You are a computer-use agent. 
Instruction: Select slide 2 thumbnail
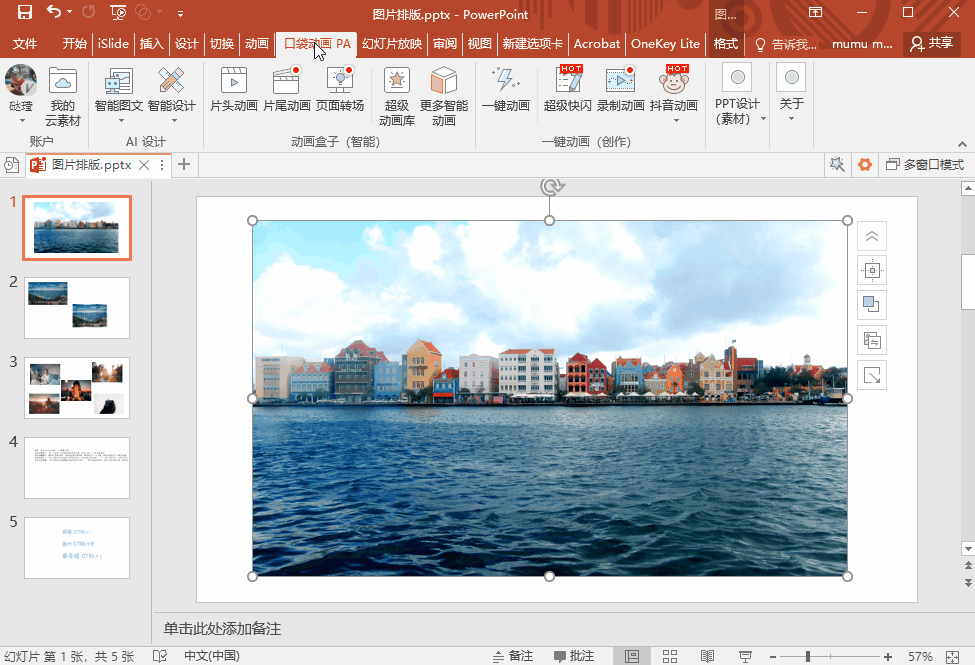tap(77, 308)
